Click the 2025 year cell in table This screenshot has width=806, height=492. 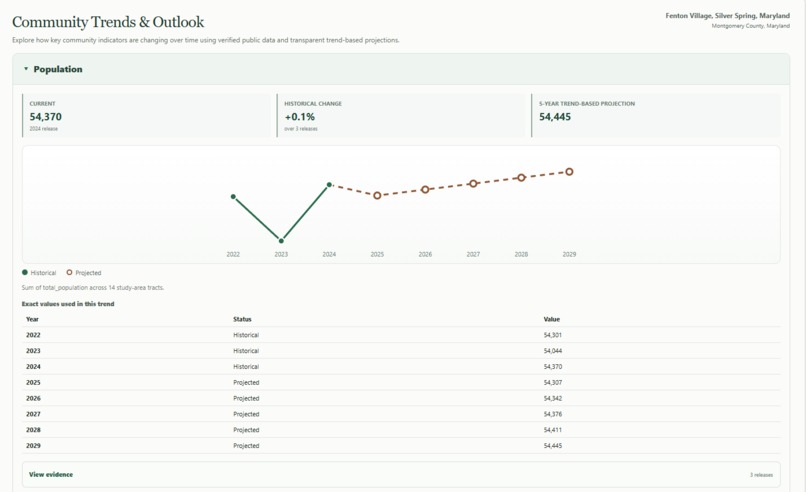click(x=33, y=383)
